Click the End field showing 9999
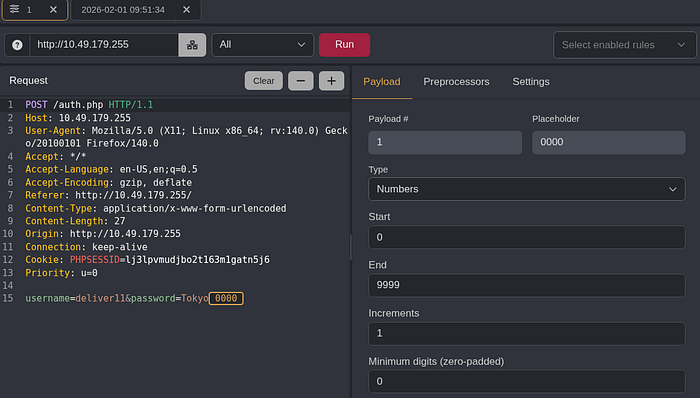Viewport: 700px width, 398px height. click(x=526, y=285)
